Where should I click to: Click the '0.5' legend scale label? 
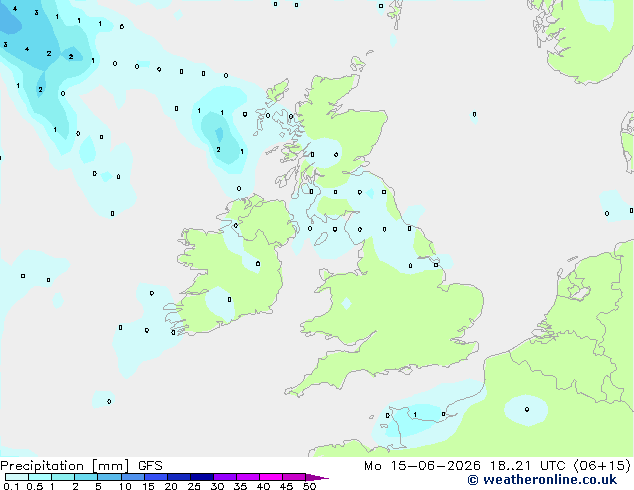click(x=35, y=486)
